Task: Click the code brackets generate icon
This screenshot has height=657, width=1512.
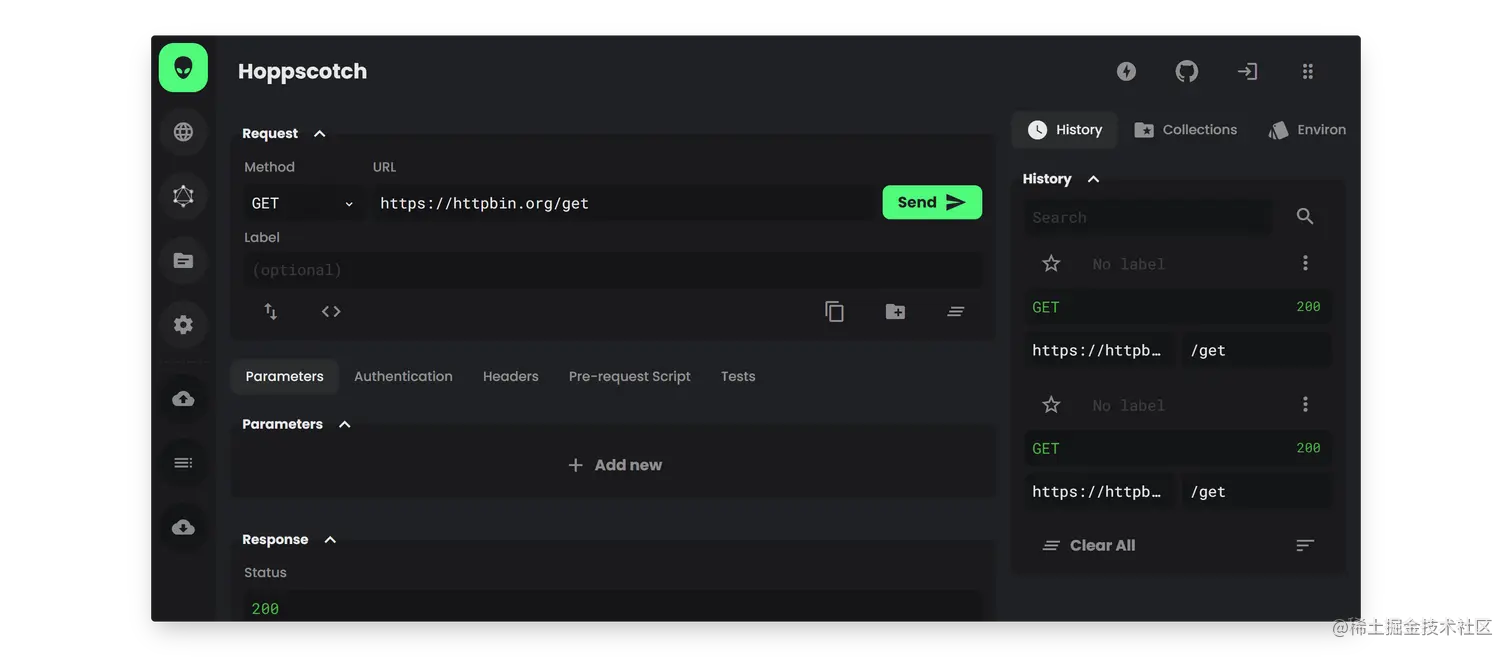Action: coord(331,311)
